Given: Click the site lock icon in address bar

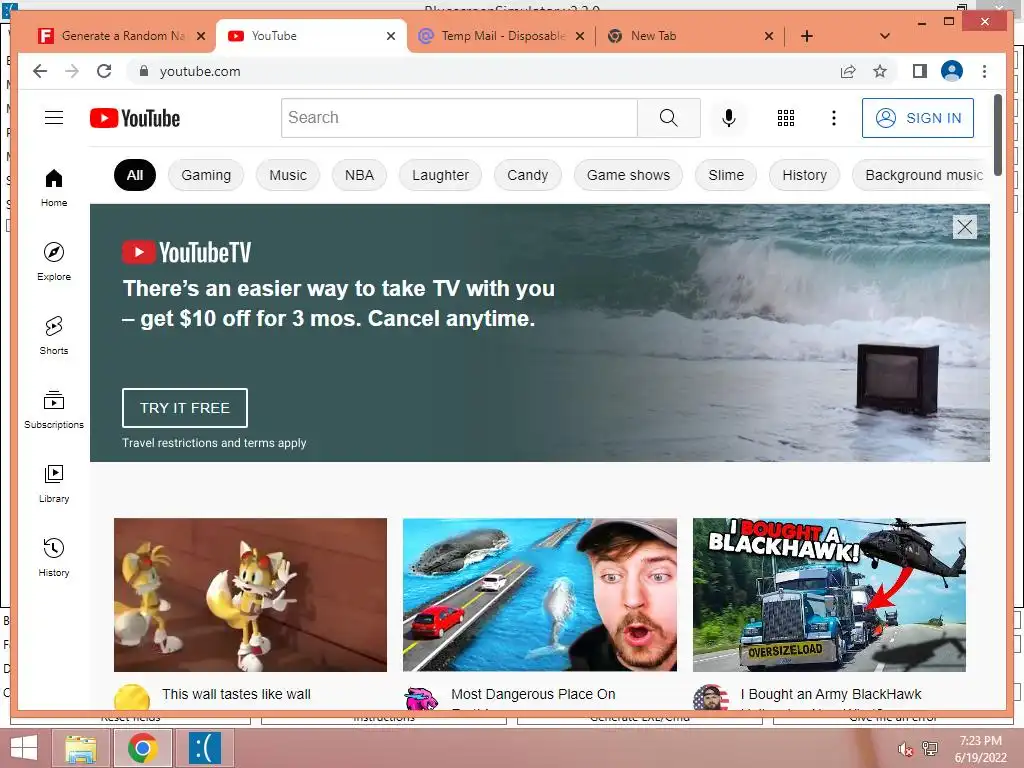Looking at the screenshot, I should (144, 71).
